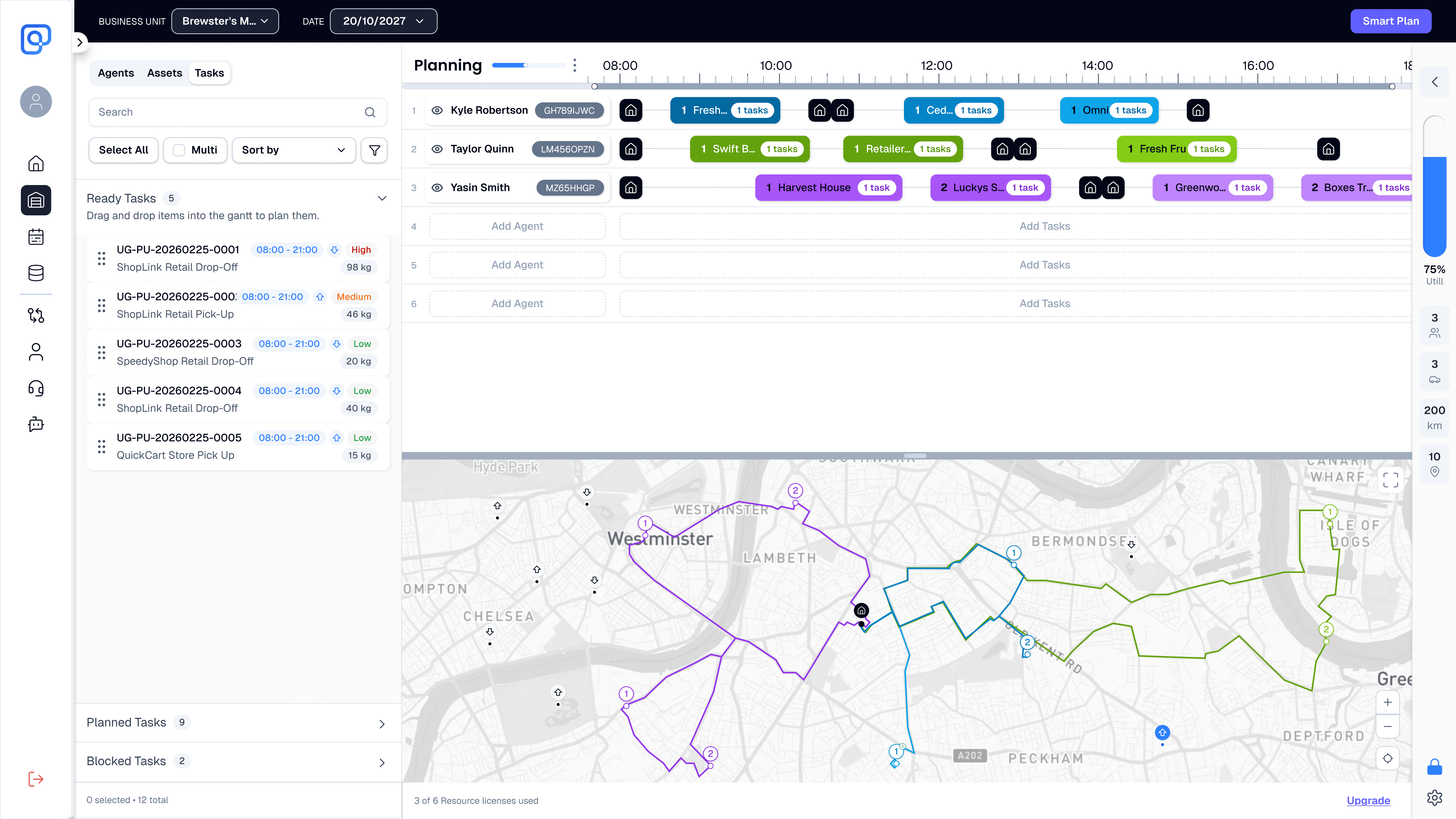
Task: Click the logout icon at sidebar bottom
Action: click(x=36, y=779)
